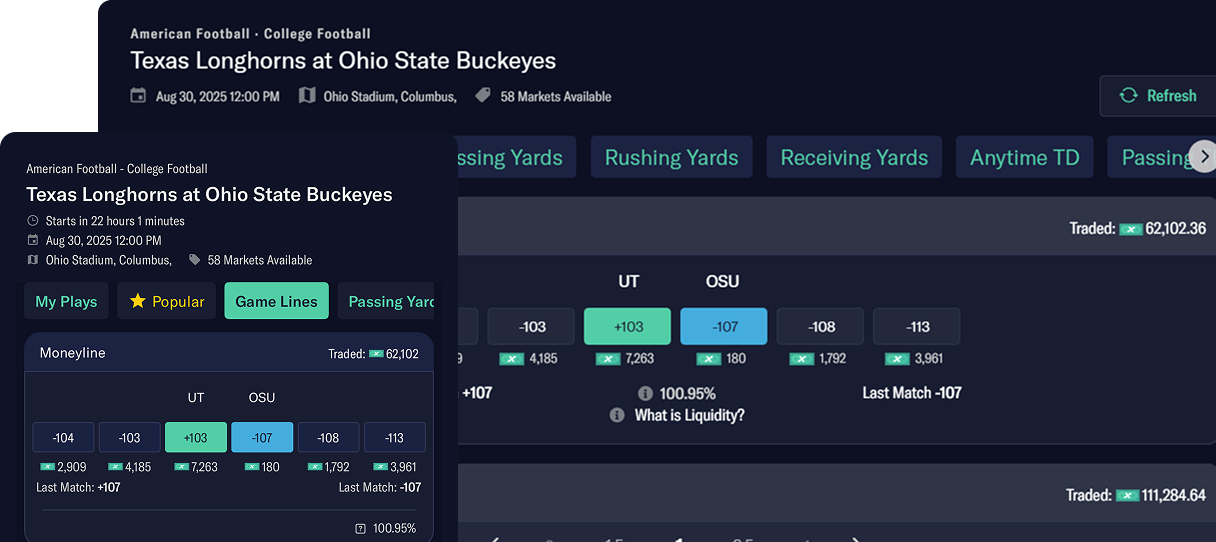Click the Refresh button
This screenshot has height=542, width=1216.
[1157, 96]
